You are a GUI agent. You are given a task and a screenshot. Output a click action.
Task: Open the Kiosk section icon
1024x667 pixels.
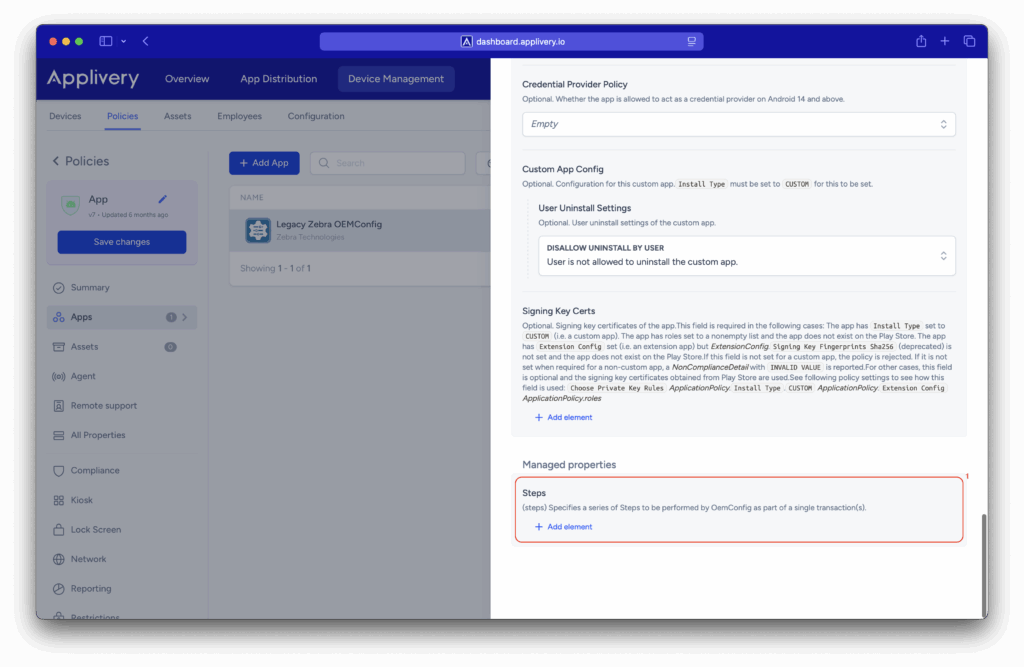pyautogui.click(x=58, y=500)
